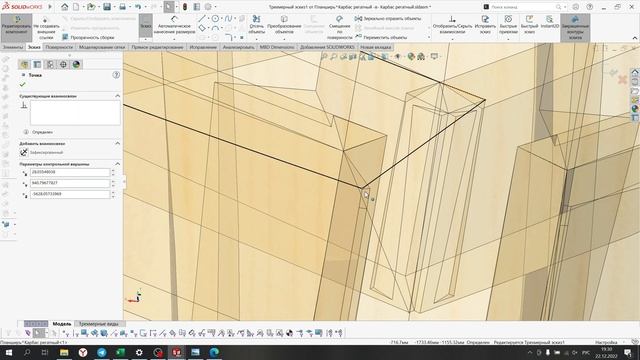Switch to the MBD Dimensions tab
Screen dimensions: 640x360
[277, 47]
